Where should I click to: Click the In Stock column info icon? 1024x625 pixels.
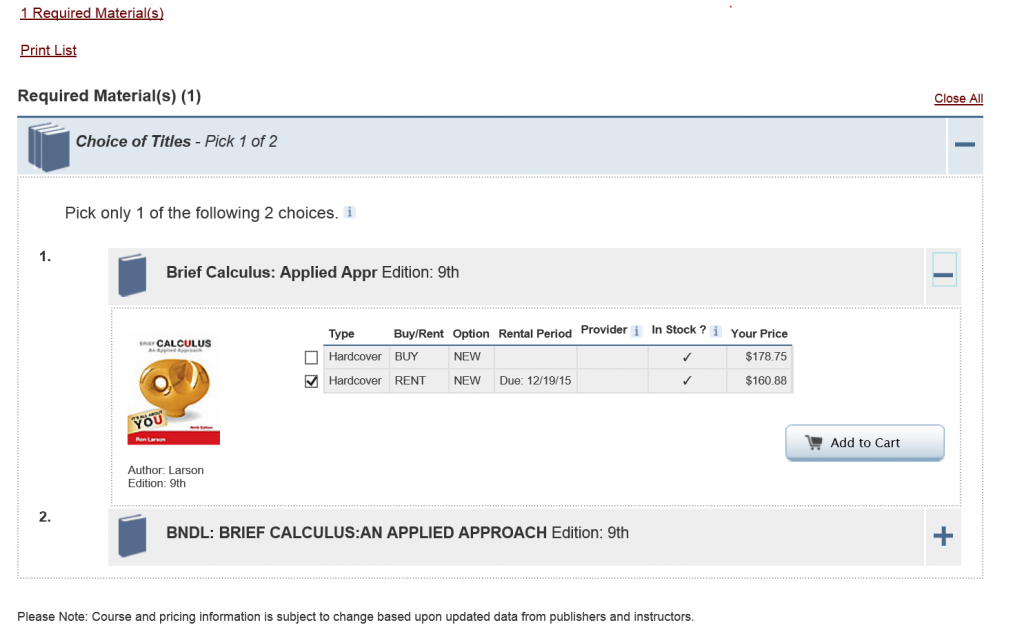(715, 331)
